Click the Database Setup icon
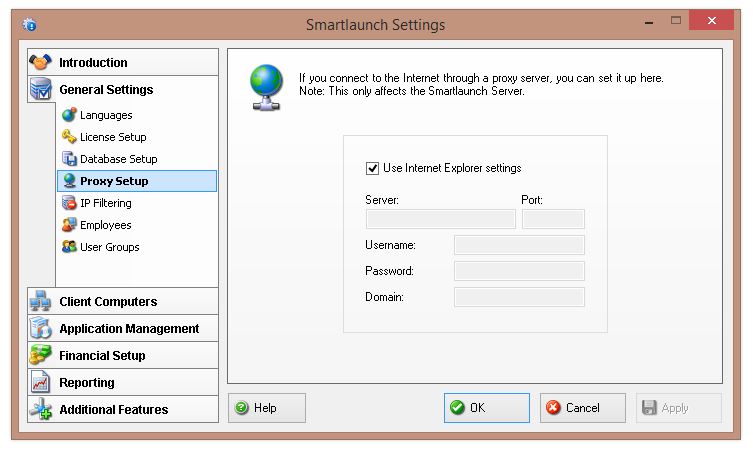 (x=69, y=159)
